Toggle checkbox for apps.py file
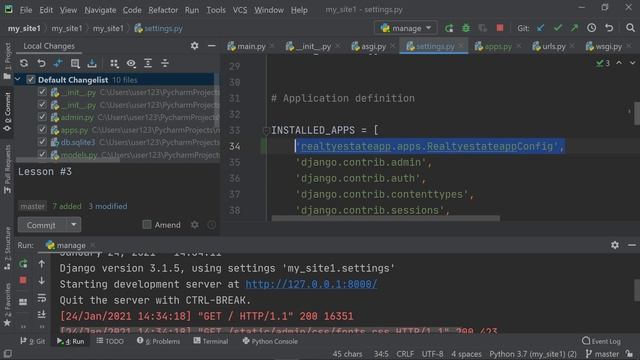Image resolution: width=640 pixels, height=360 pixels. [x=42, y=129]
